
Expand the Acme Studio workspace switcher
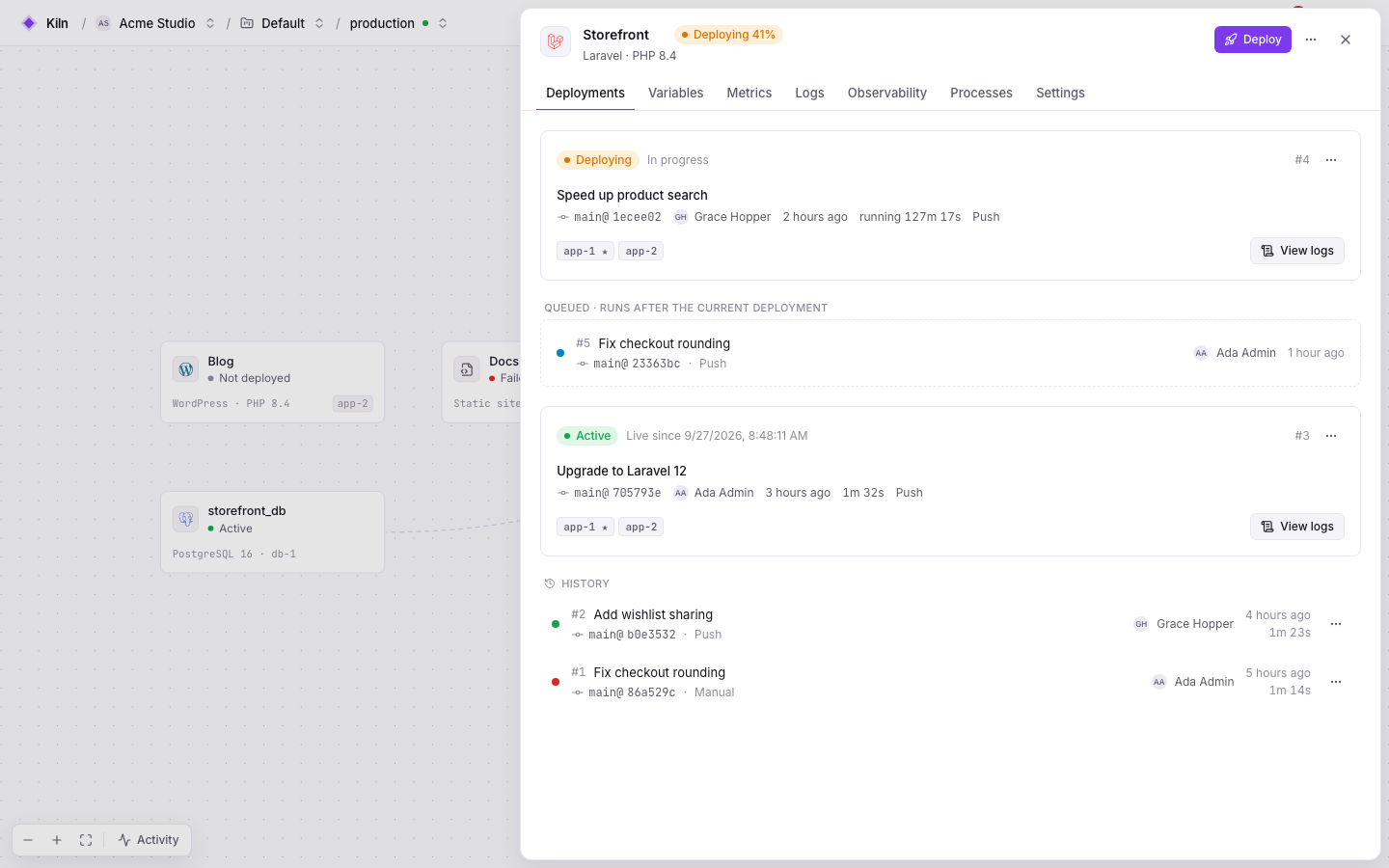(x=210, y=23)
